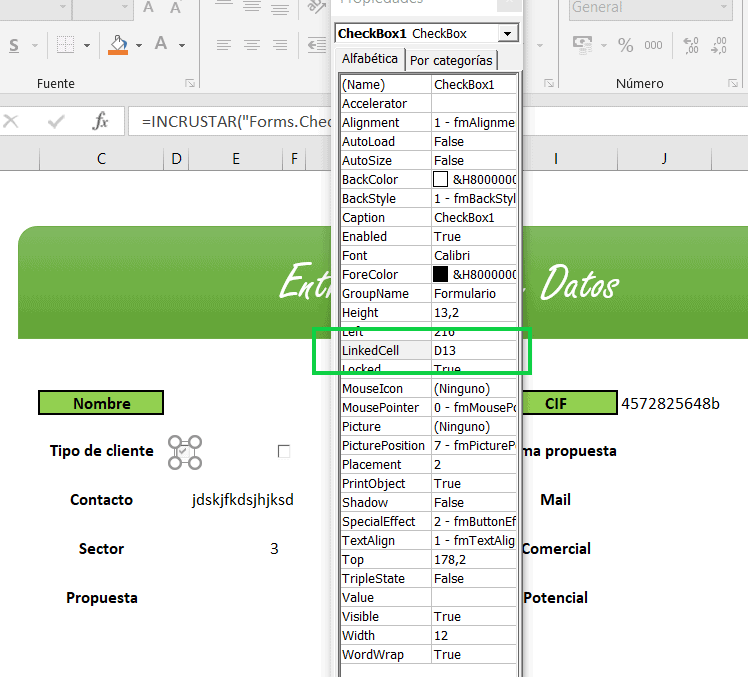Select the checkbox control with sizing handles
748x677 pixels.
tap(185, 452)
